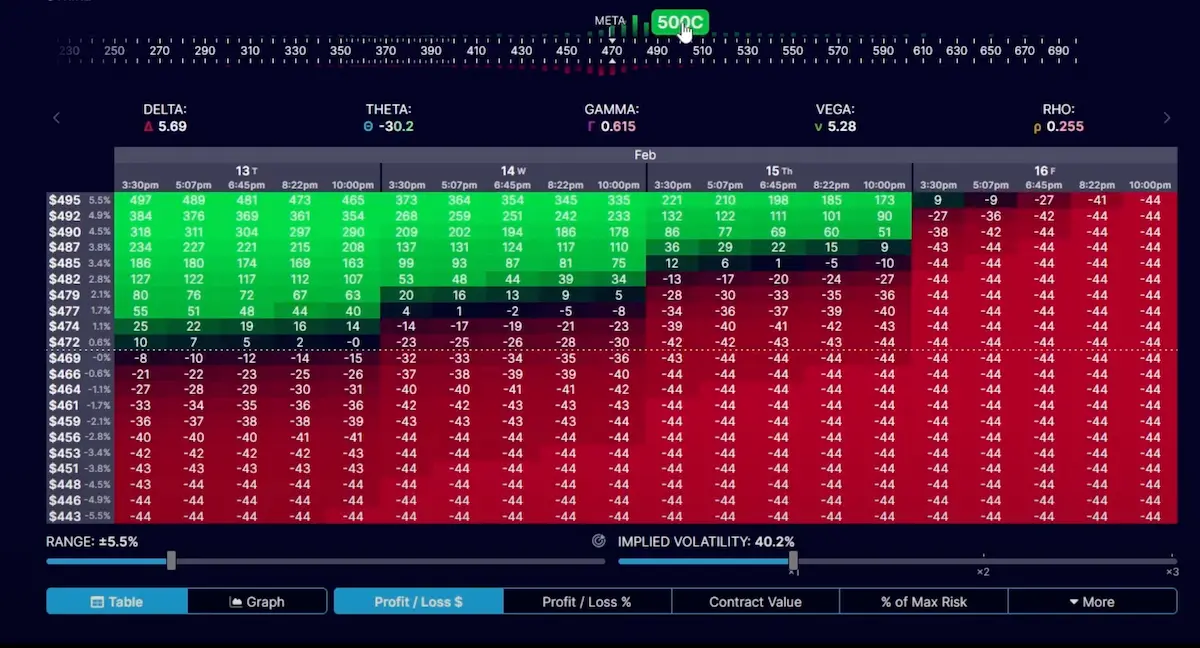Select the Contract Value tab

[x=755, y=601]
